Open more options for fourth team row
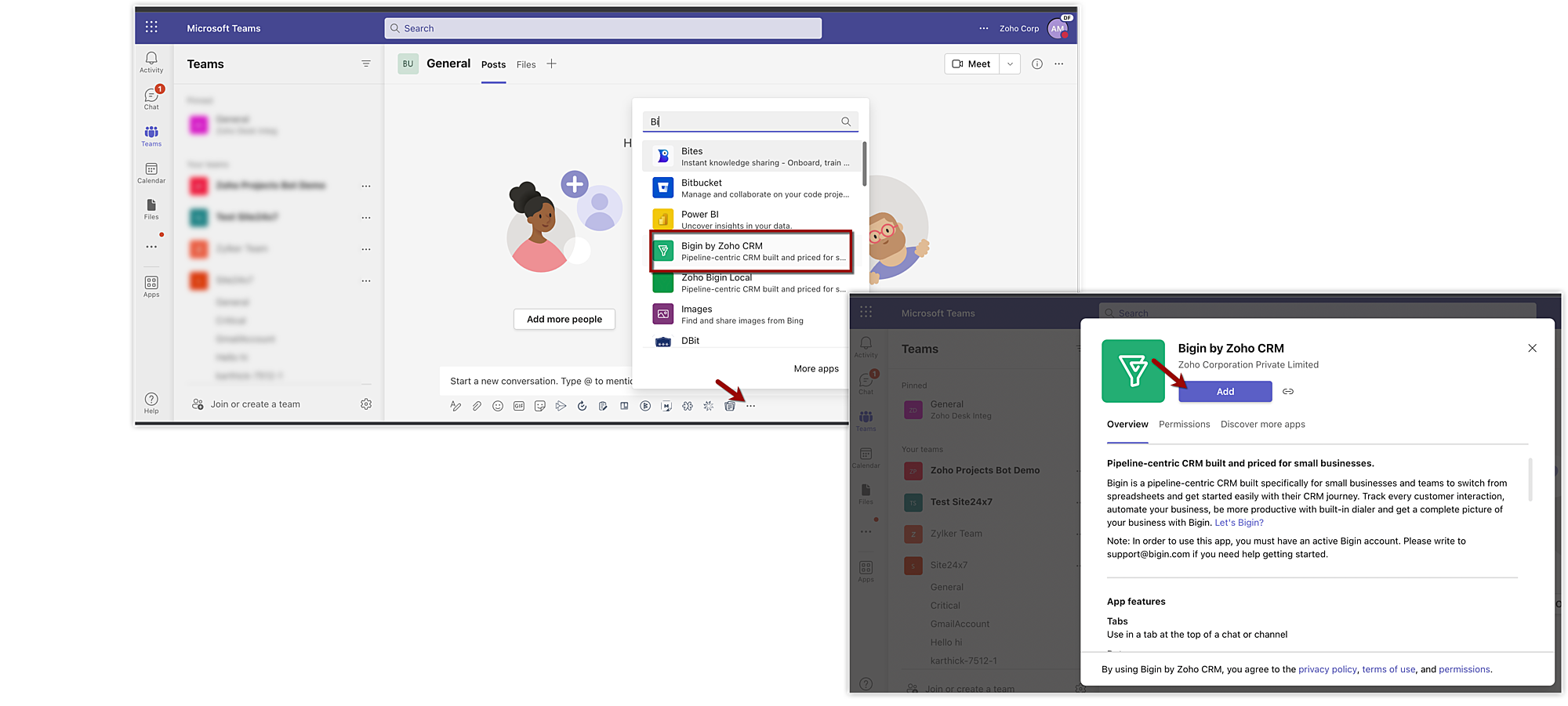The image size is (1568, 706). click(x=366, y=281)
